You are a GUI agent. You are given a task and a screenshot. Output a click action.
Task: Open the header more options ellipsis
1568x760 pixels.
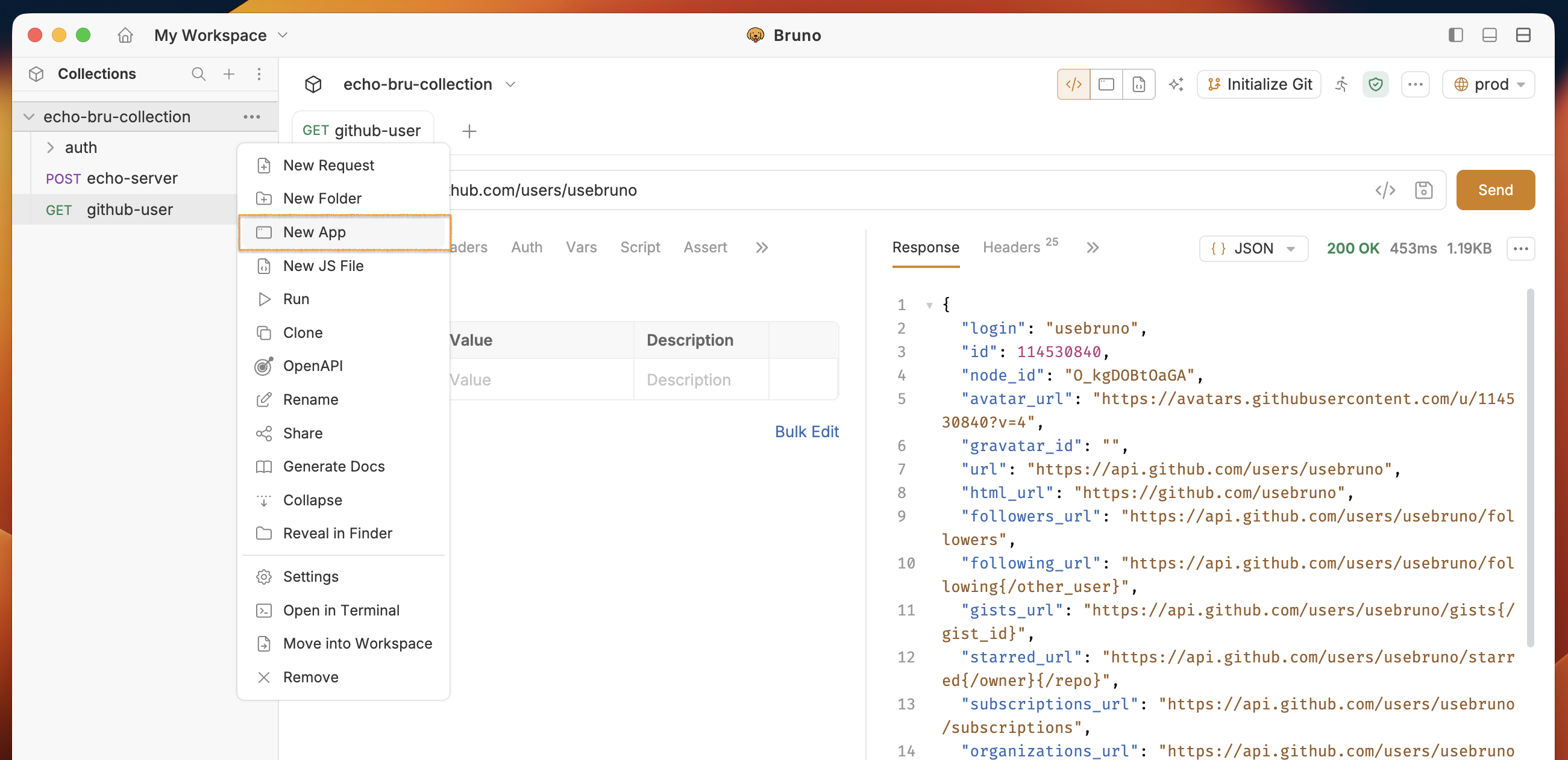tap(1415, 84)
